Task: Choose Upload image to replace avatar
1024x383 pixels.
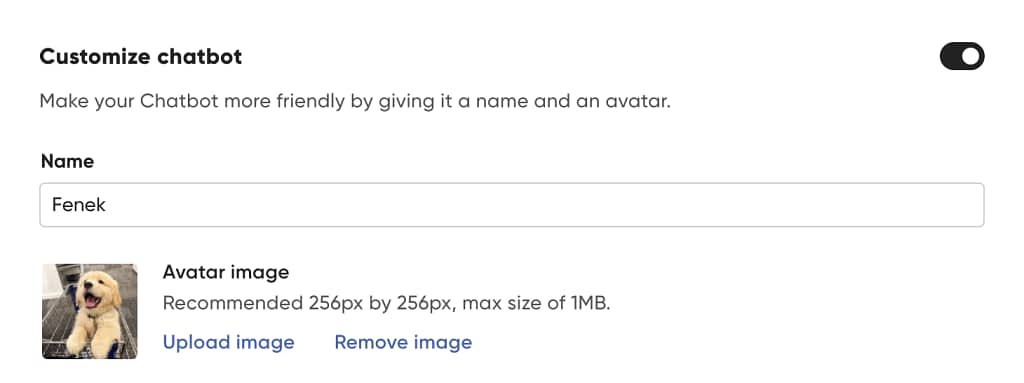Action: [229, 342]
